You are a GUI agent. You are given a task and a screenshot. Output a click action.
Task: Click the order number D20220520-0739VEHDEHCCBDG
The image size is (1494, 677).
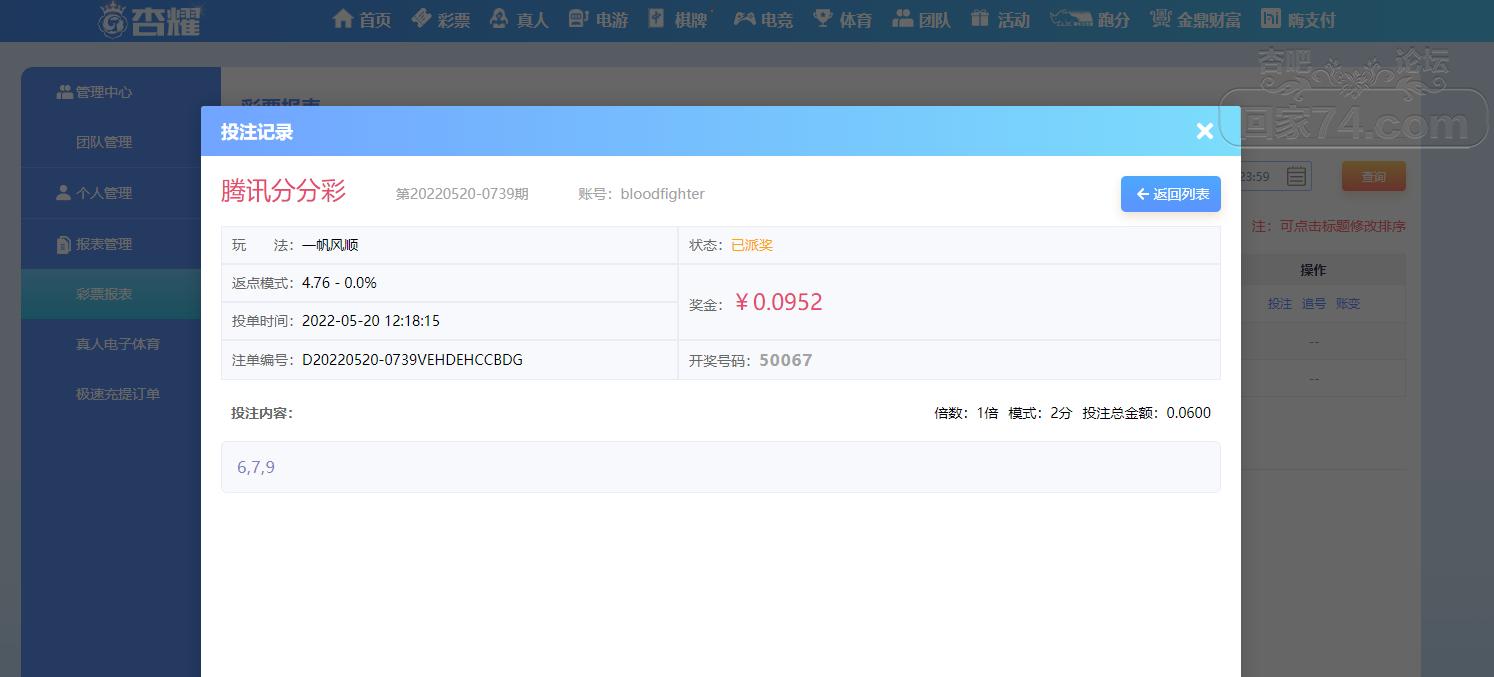[x=412, y=359]
